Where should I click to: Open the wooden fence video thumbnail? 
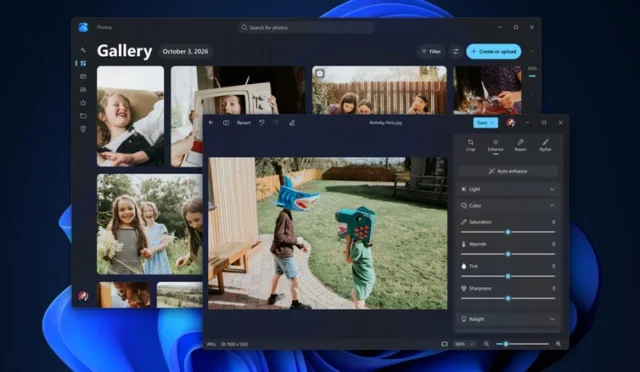pyautogui.click(x=379, y=90)
